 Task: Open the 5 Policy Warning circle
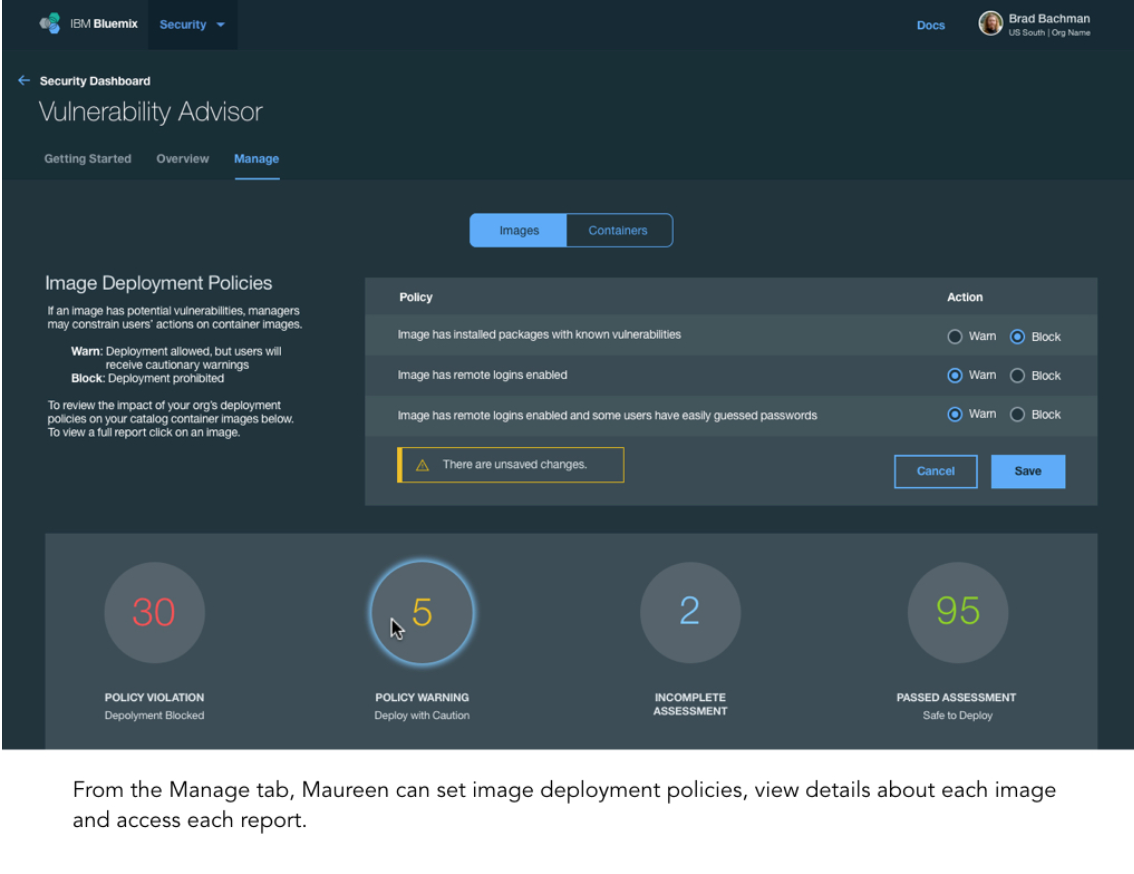pos(422,612)
